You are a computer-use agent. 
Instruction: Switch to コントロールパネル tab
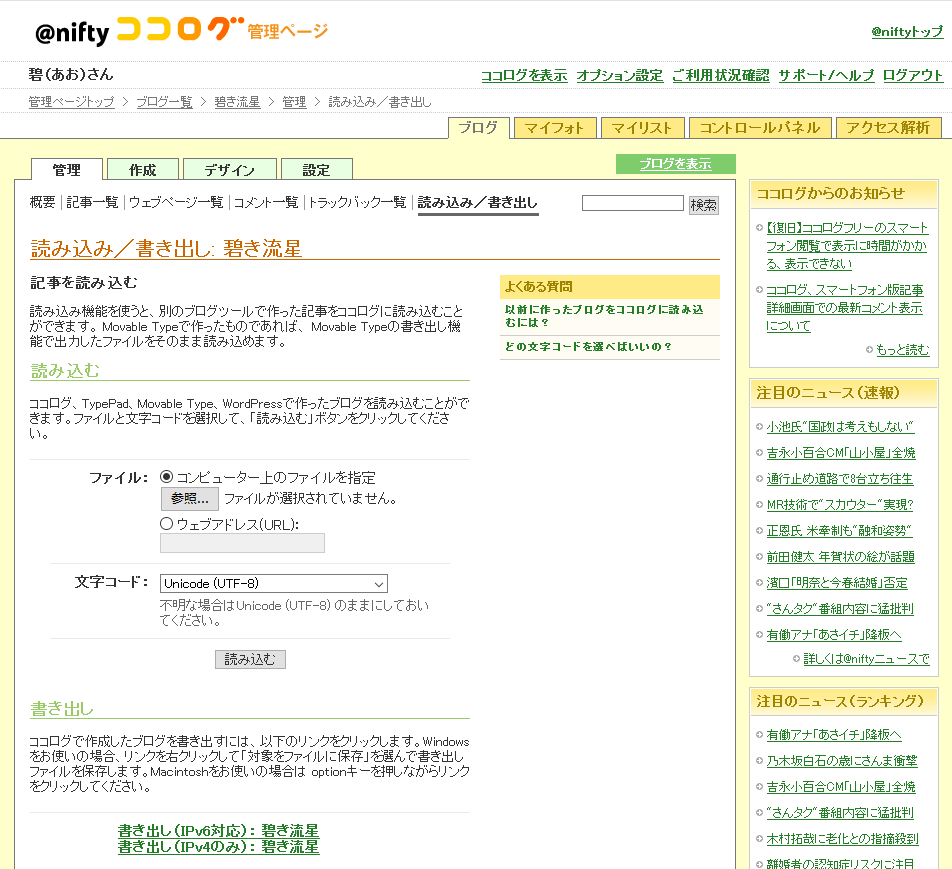tap(760, 128)
